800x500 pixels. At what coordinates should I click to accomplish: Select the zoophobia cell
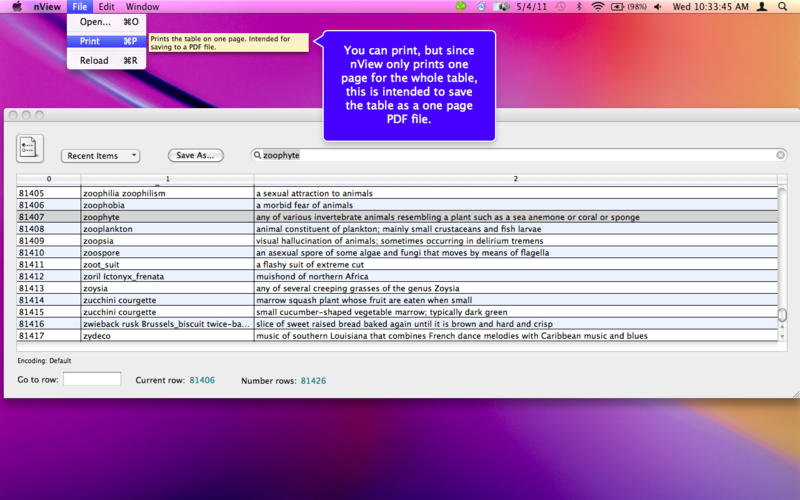click(167, 205)
